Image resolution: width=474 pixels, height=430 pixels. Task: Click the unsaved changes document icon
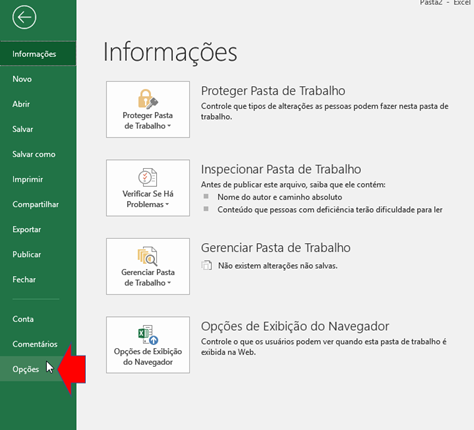pyautogui.click(x=207, y=265)
